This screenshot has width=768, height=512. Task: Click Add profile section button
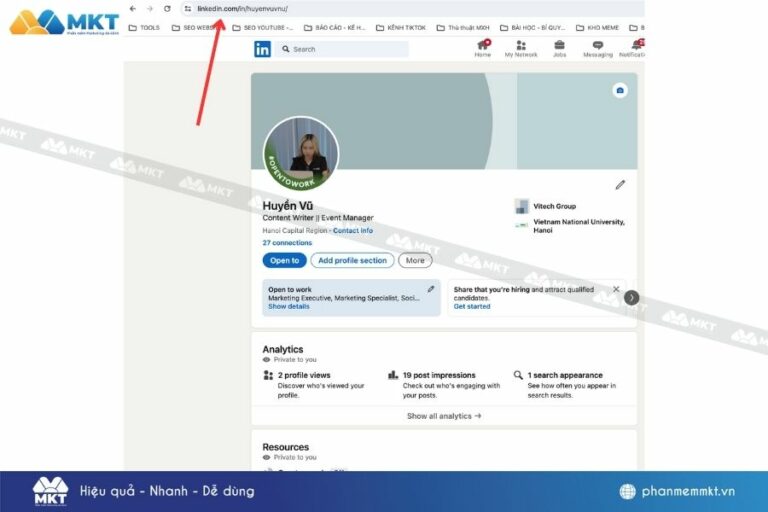click(352, 261)
